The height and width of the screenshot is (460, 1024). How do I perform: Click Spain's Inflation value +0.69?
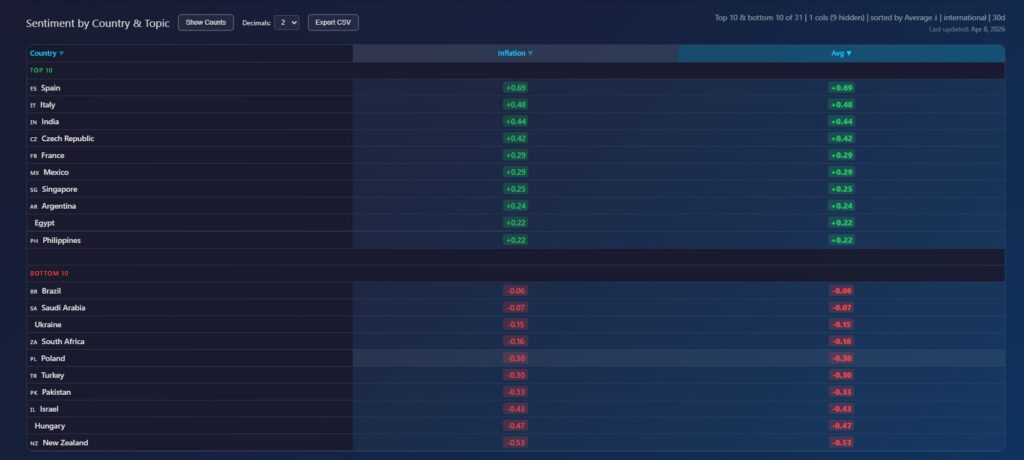515,88
